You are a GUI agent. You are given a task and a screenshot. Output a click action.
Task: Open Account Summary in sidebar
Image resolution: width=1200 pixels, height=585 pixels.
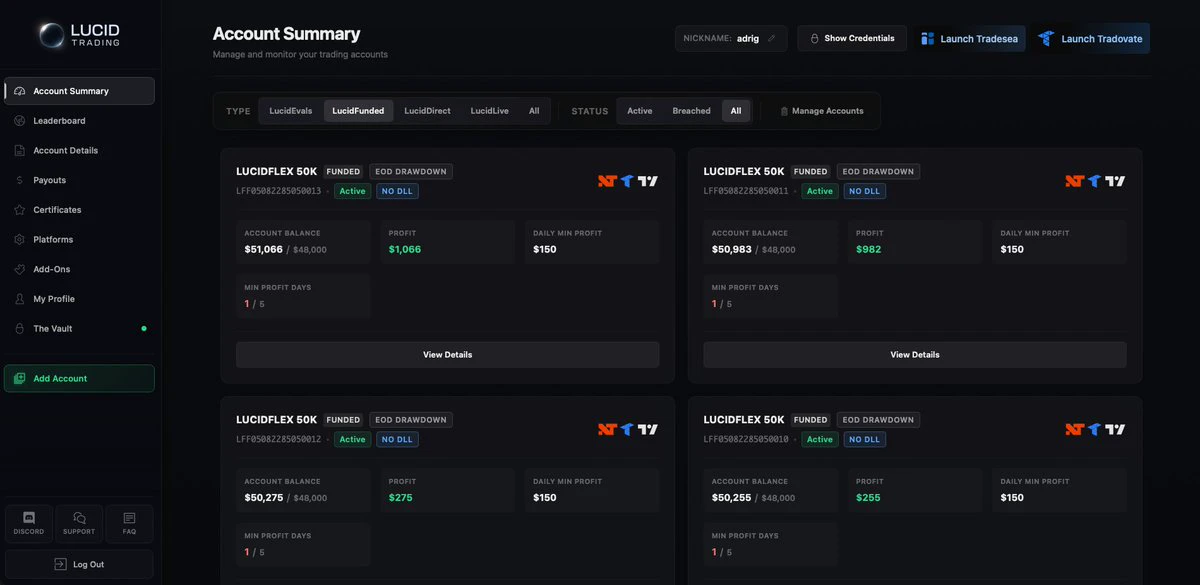click(79, 91)
